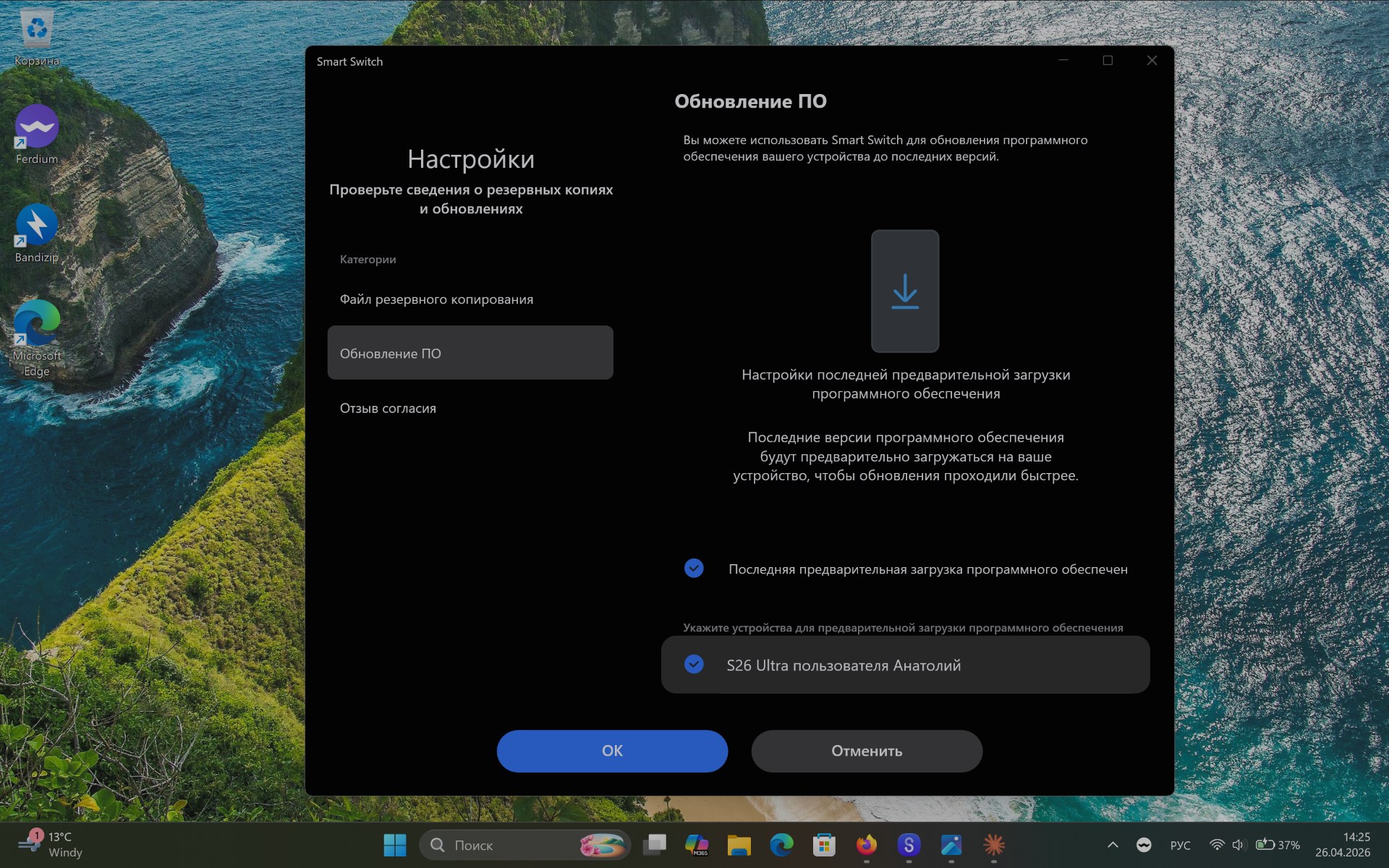This screenshot has height=868, width=1389.
Task: Open battery 37% status in tray
Action: pyautogui.click(x=1278, y=845)
